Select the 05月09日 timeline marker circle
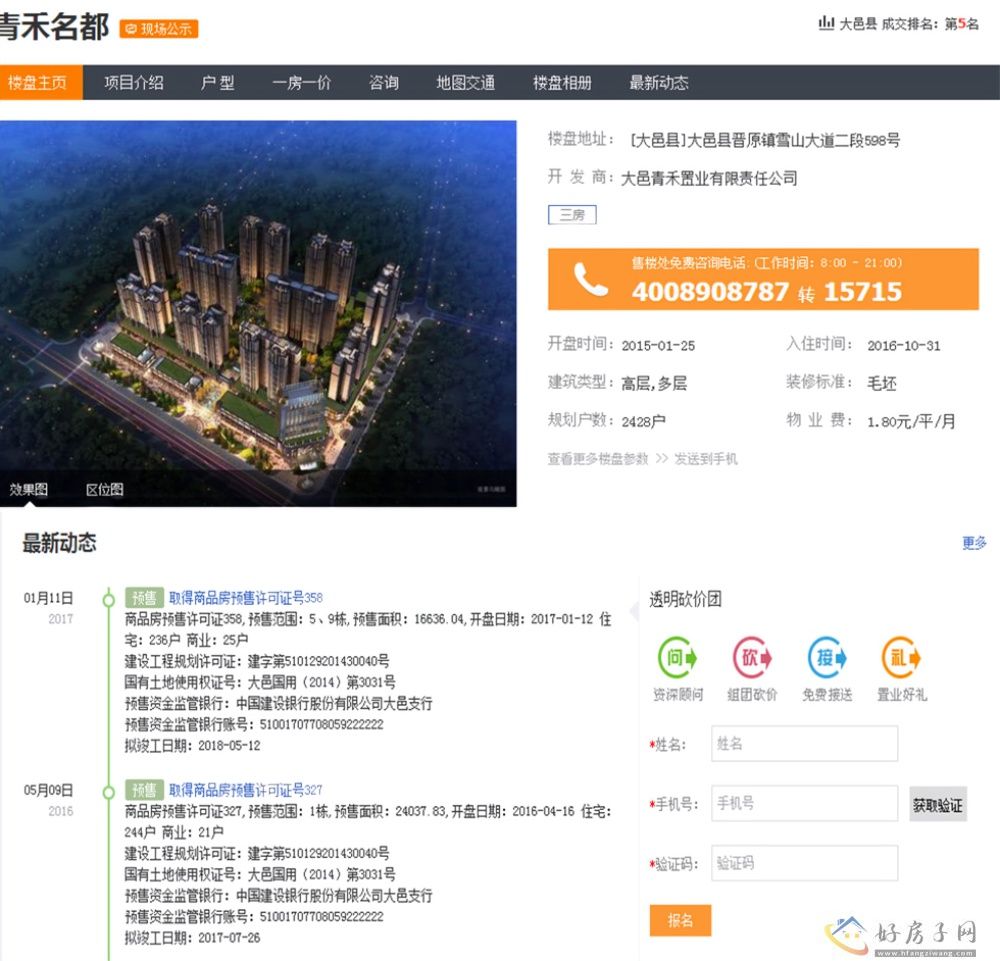 tap(109, 792)
